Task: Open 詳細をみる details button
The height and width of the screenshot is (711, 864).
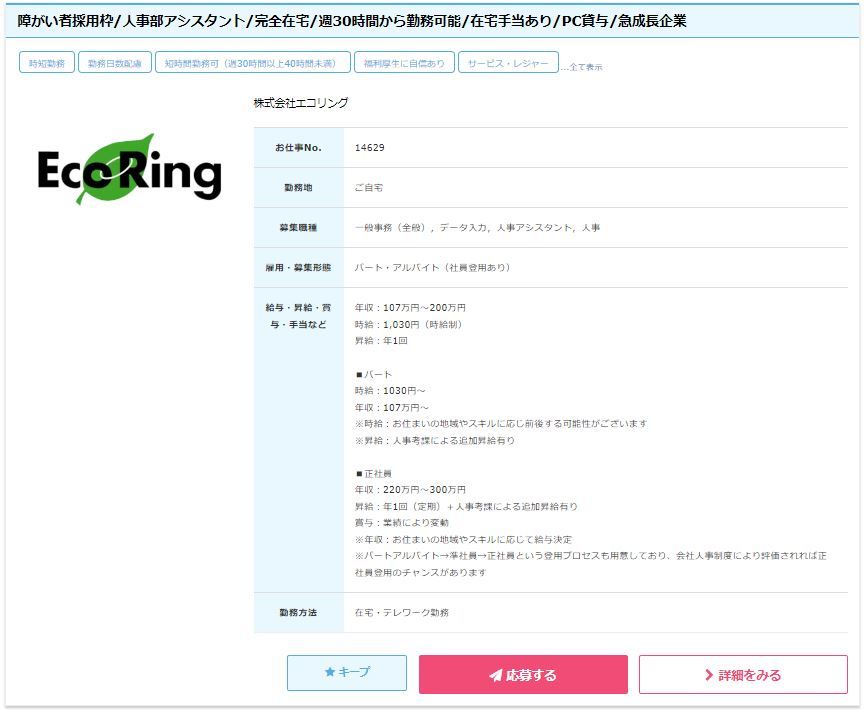Action: (743, 674)
